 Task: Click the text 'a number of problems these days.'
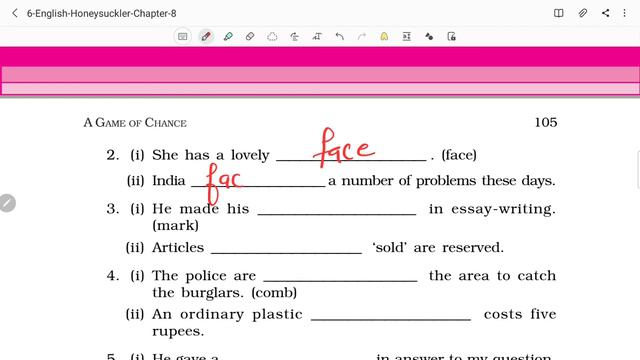442,180
